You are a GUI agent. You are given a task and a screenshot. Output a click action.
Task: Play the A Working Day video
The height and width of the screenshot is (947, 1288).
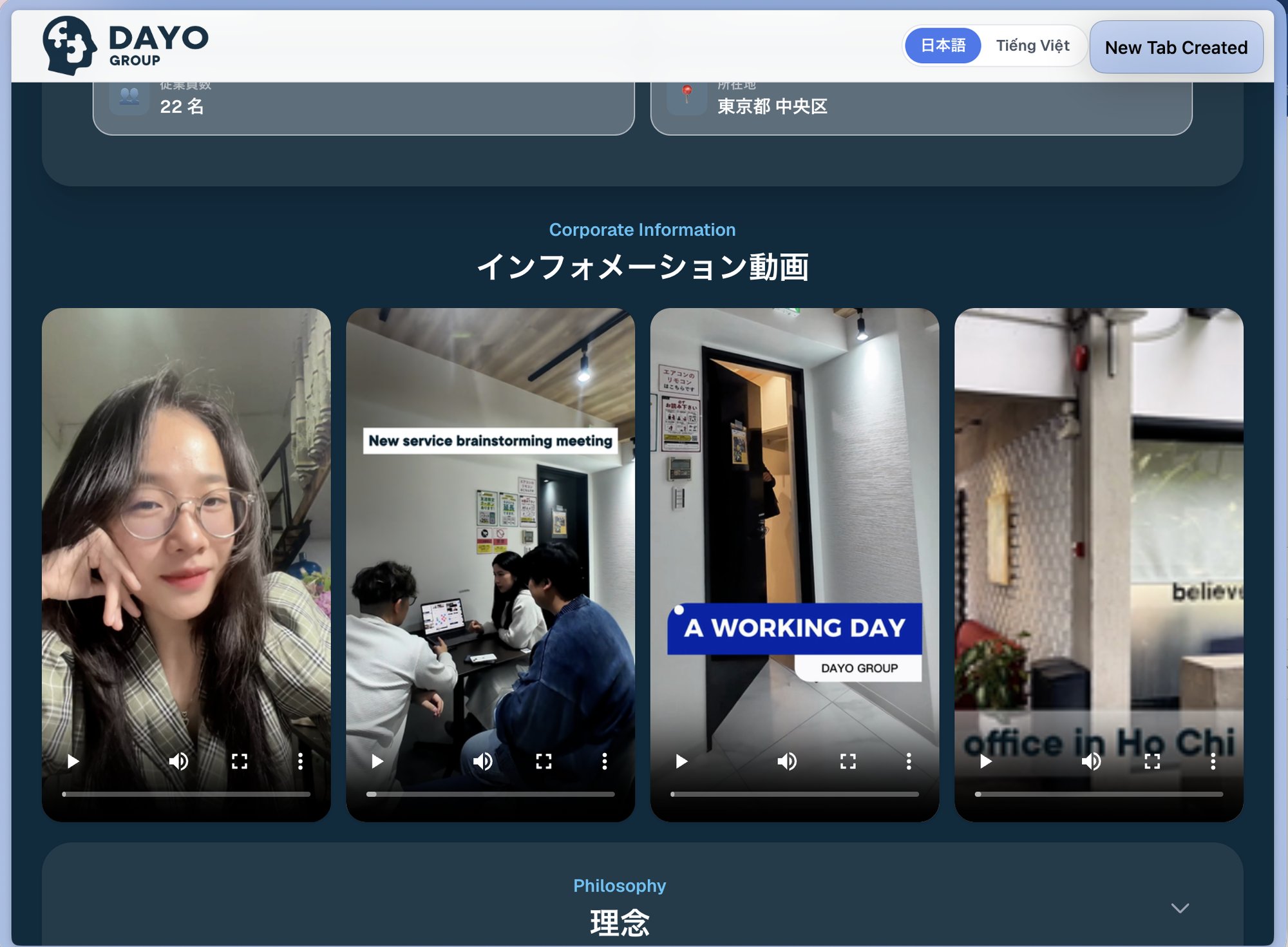tap(681, 761)
